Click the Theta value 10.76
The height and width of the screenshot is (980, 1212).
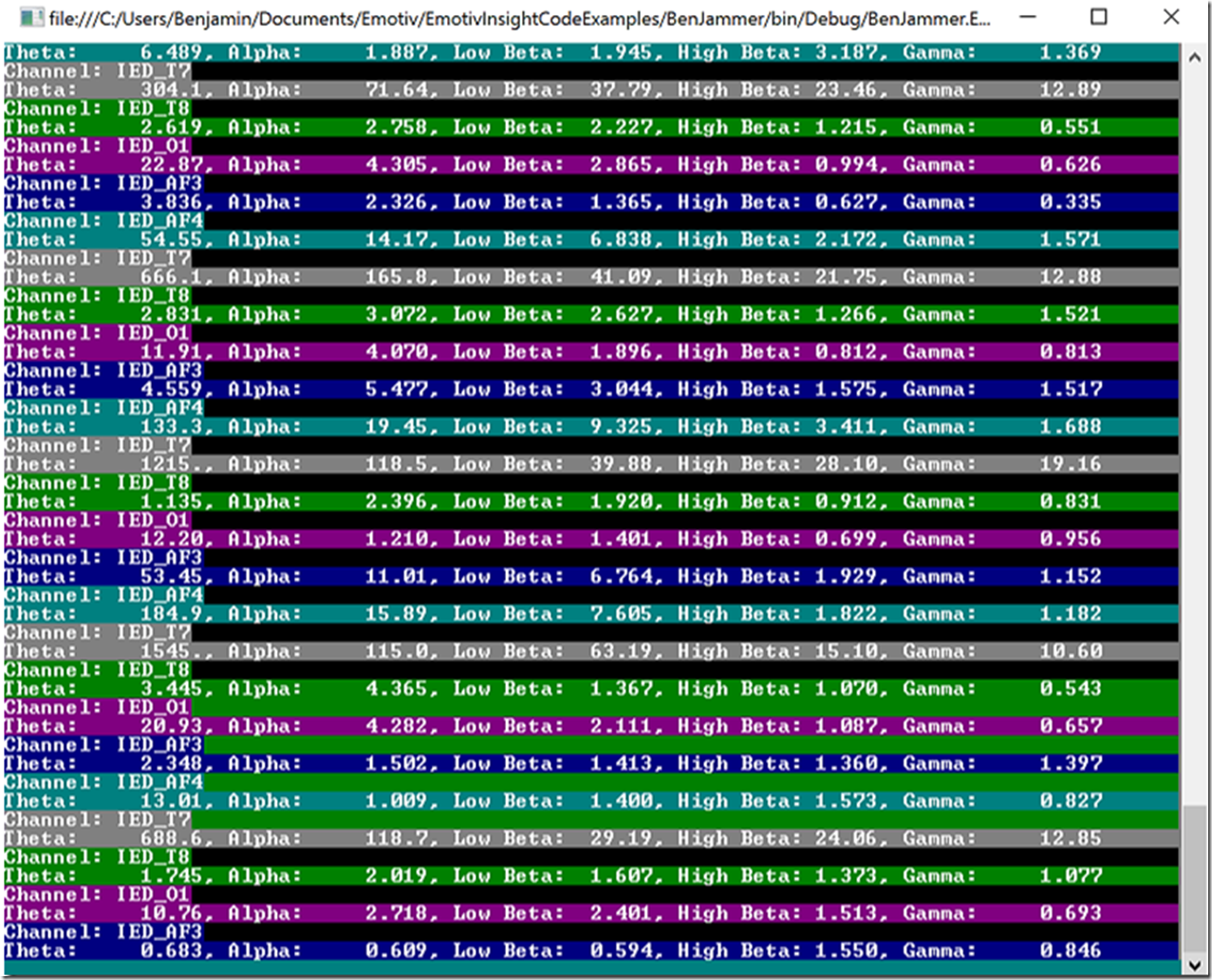[x=171, y=915]
